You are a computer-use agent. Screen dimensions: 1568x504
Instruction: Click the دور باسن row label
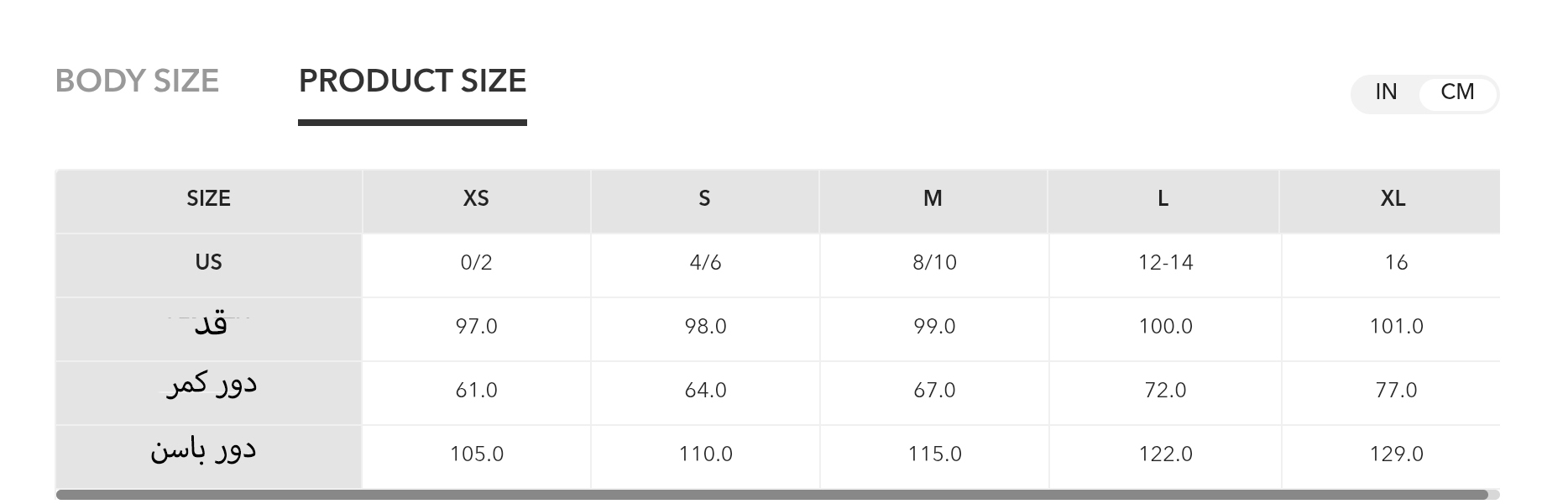point(204,451)
